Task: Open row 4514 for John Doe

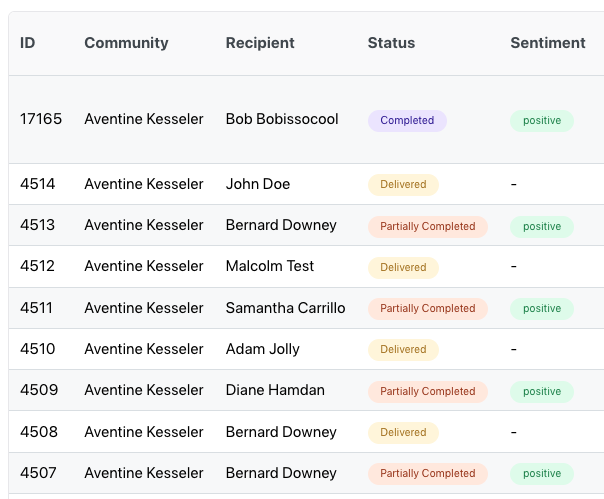Action: (306, 184)
